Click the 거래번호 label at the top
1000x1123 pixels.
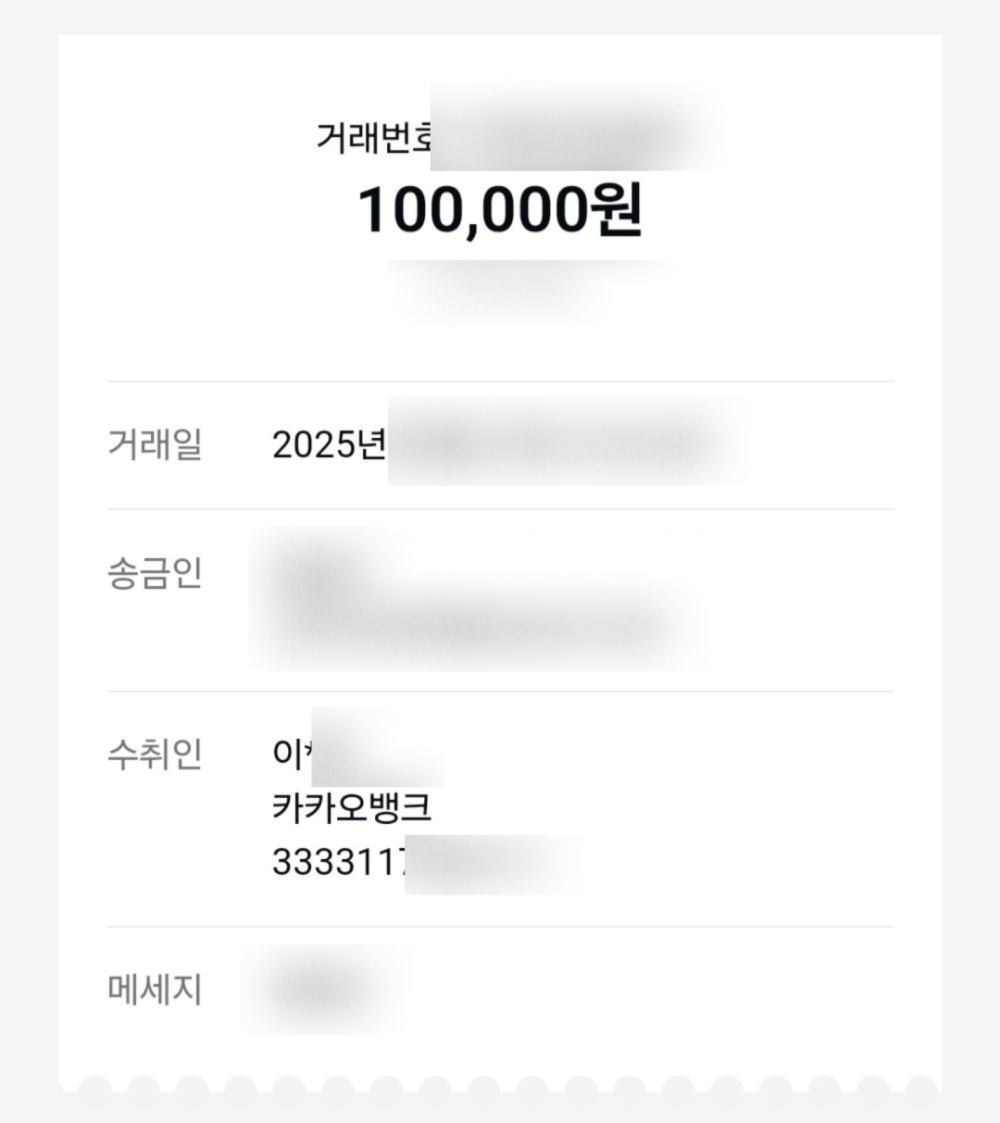[373, 137]
